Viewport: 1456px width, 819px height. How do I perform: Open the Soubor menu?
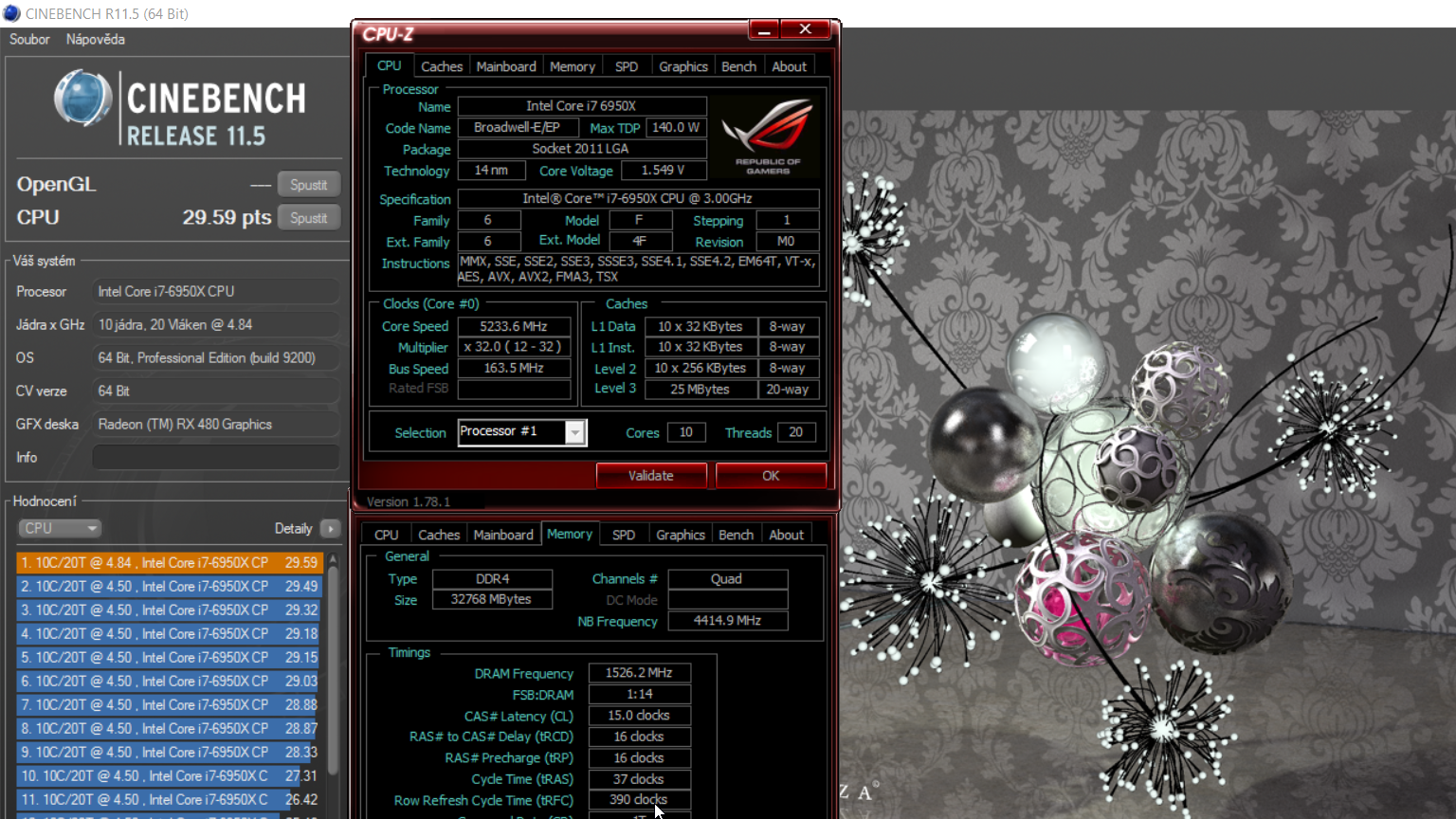click(x=29, y=39)
